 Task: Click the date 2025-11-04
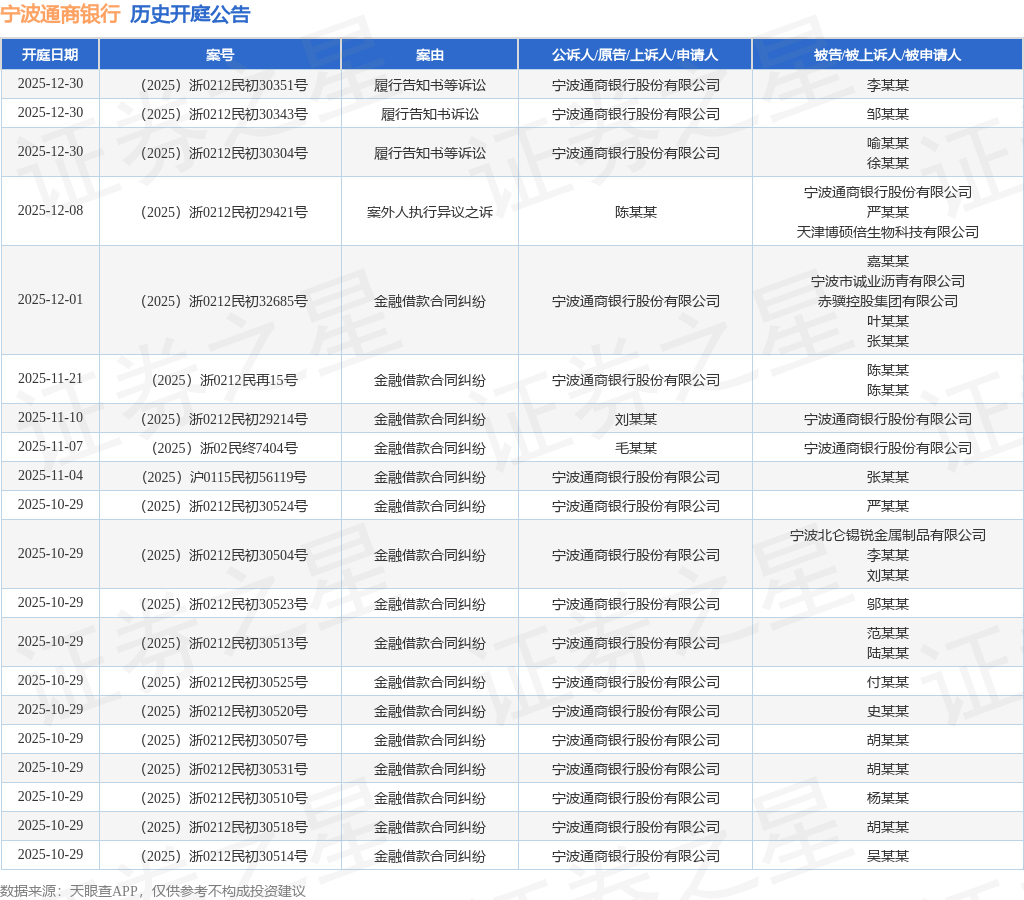tap(50, 475)
